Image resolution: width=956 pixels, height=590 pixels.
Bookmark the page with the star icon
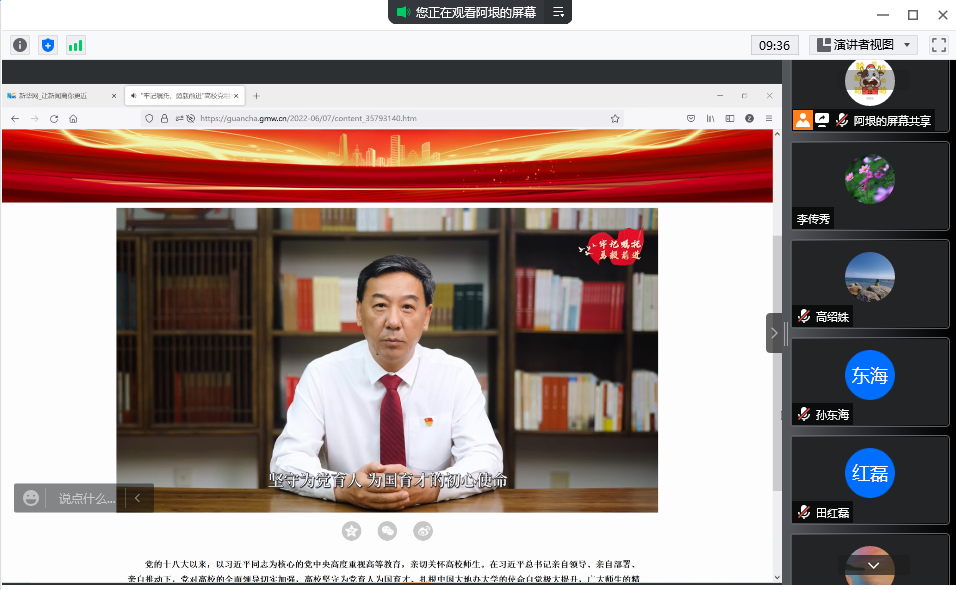(615, 118)
